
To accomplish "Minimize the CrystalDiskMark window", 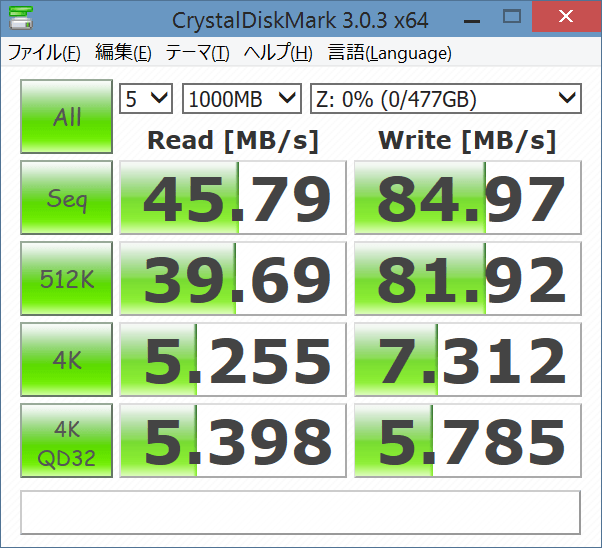I will pyautogui.click(x=464, y=18).
